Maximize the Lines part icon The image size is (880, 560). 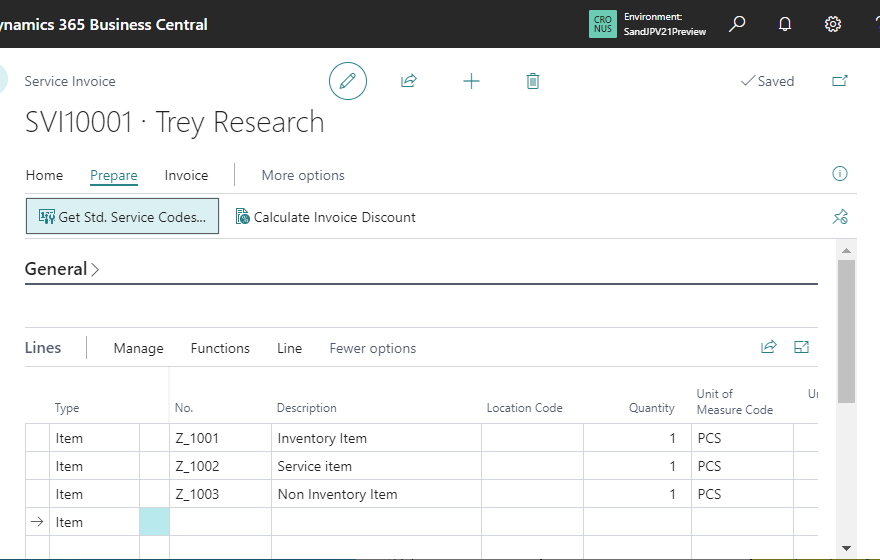tap(801, 347)
